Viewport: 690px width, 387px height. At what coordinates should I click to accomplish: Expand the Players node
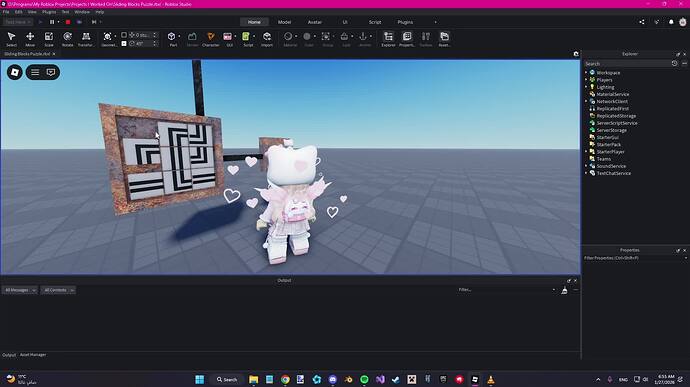[586, 80]
